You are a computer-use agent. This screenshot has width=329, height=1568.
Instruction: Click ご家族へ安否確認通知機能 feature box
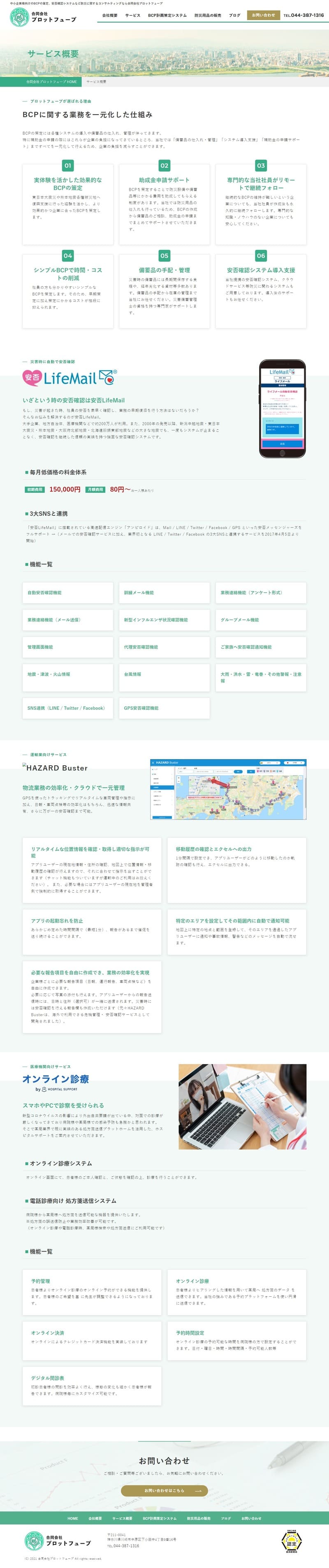point(261,648)
